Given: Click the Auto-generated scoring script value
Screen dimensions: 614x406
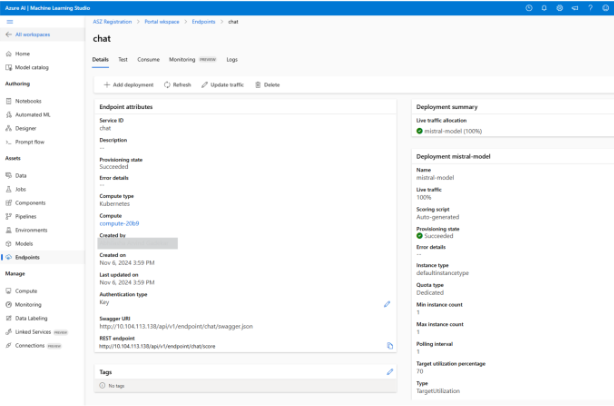Looking at the screenshot, I should tap(437, 217).
